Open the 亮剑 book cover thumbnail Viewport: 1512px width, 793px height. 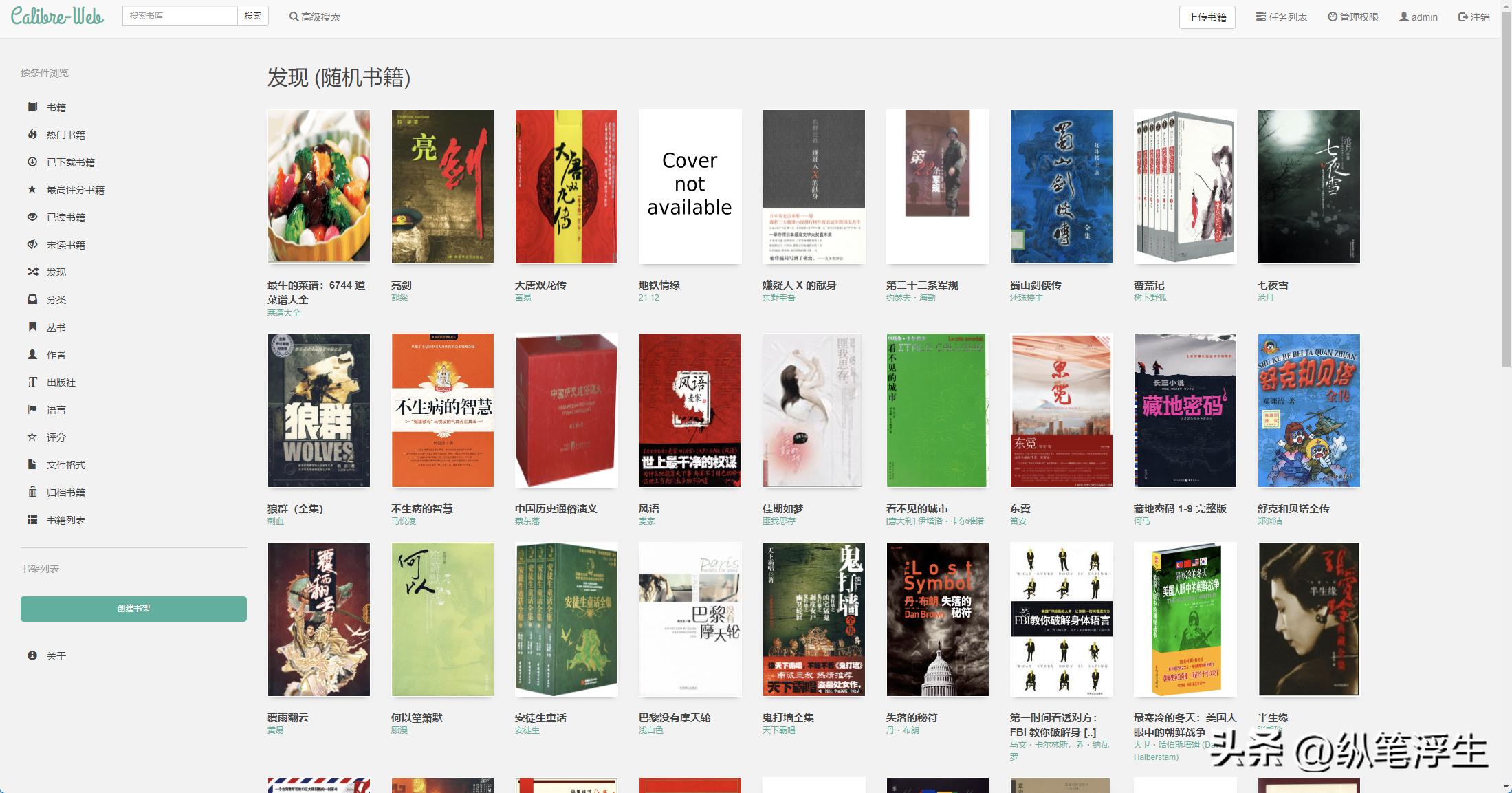pos(442,186)
